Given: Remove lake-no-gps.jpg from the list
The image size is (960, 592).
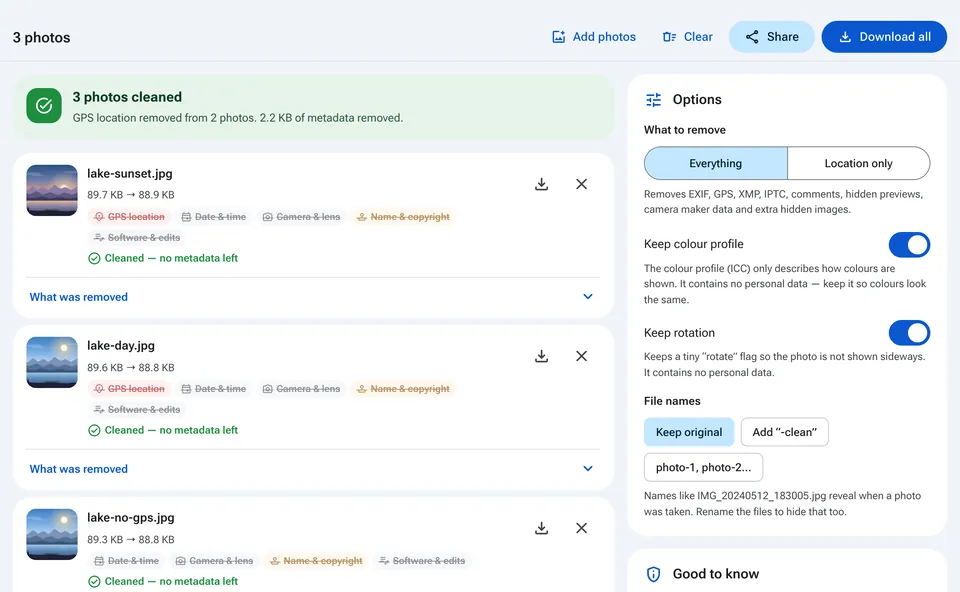Looking at the screenshot, I should pyautogui.click(x=582, y=528).
